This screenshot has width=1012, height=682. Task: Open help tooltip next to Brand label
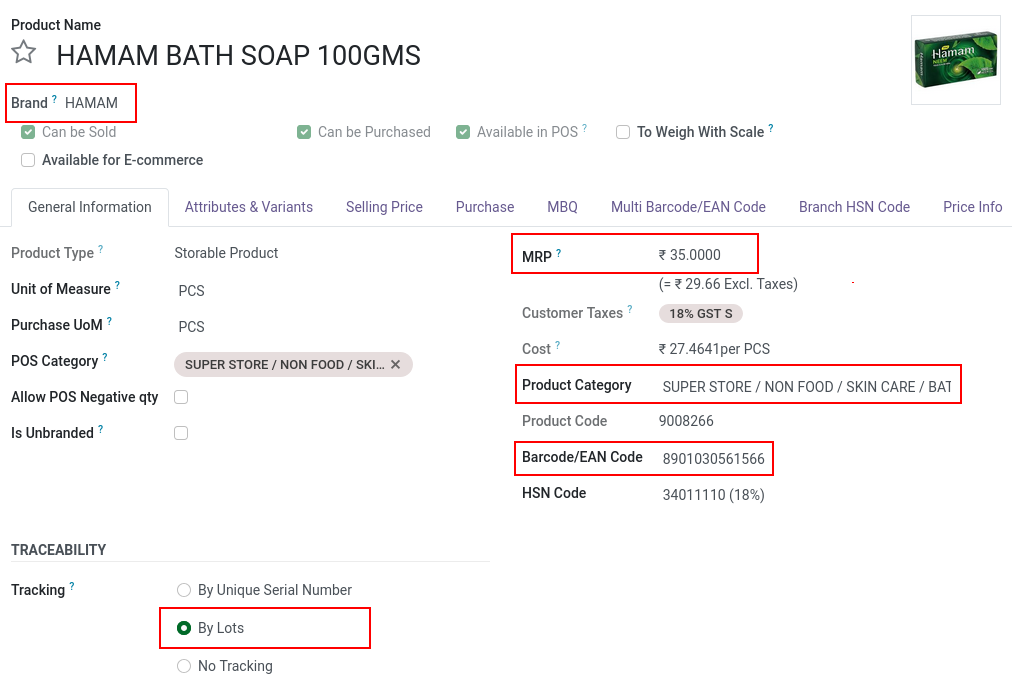(x=54, y=99)
